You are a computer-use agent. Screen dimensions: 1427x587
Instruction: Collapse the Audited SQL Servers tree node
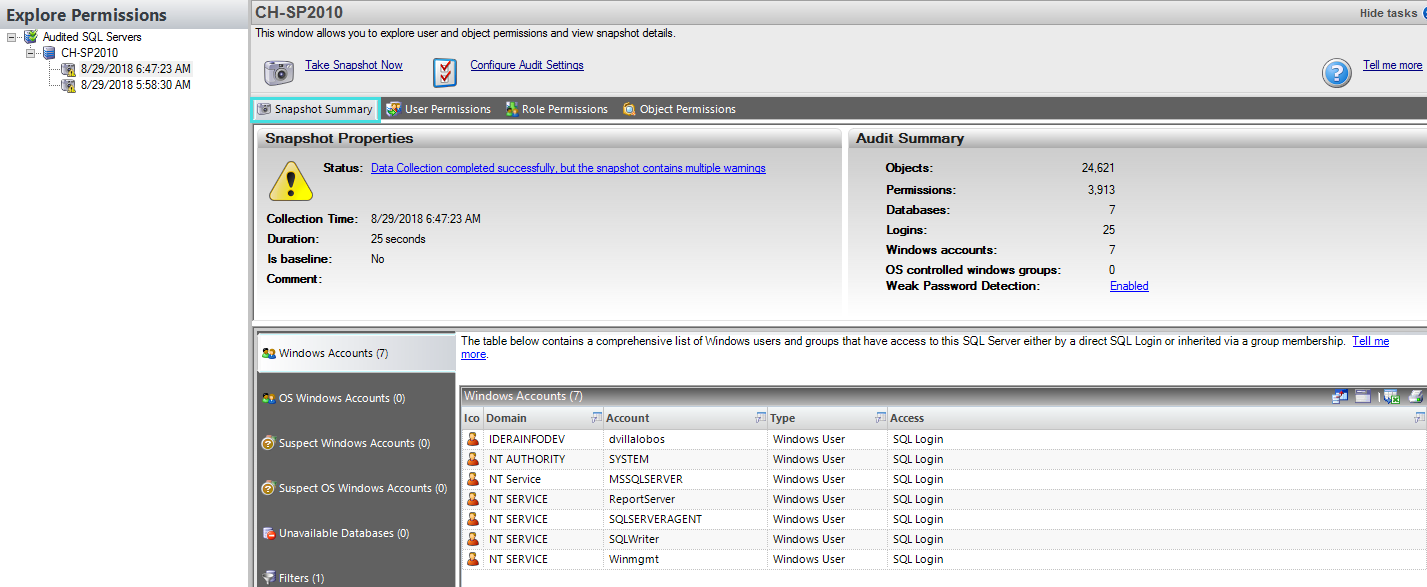coord(11,37)
